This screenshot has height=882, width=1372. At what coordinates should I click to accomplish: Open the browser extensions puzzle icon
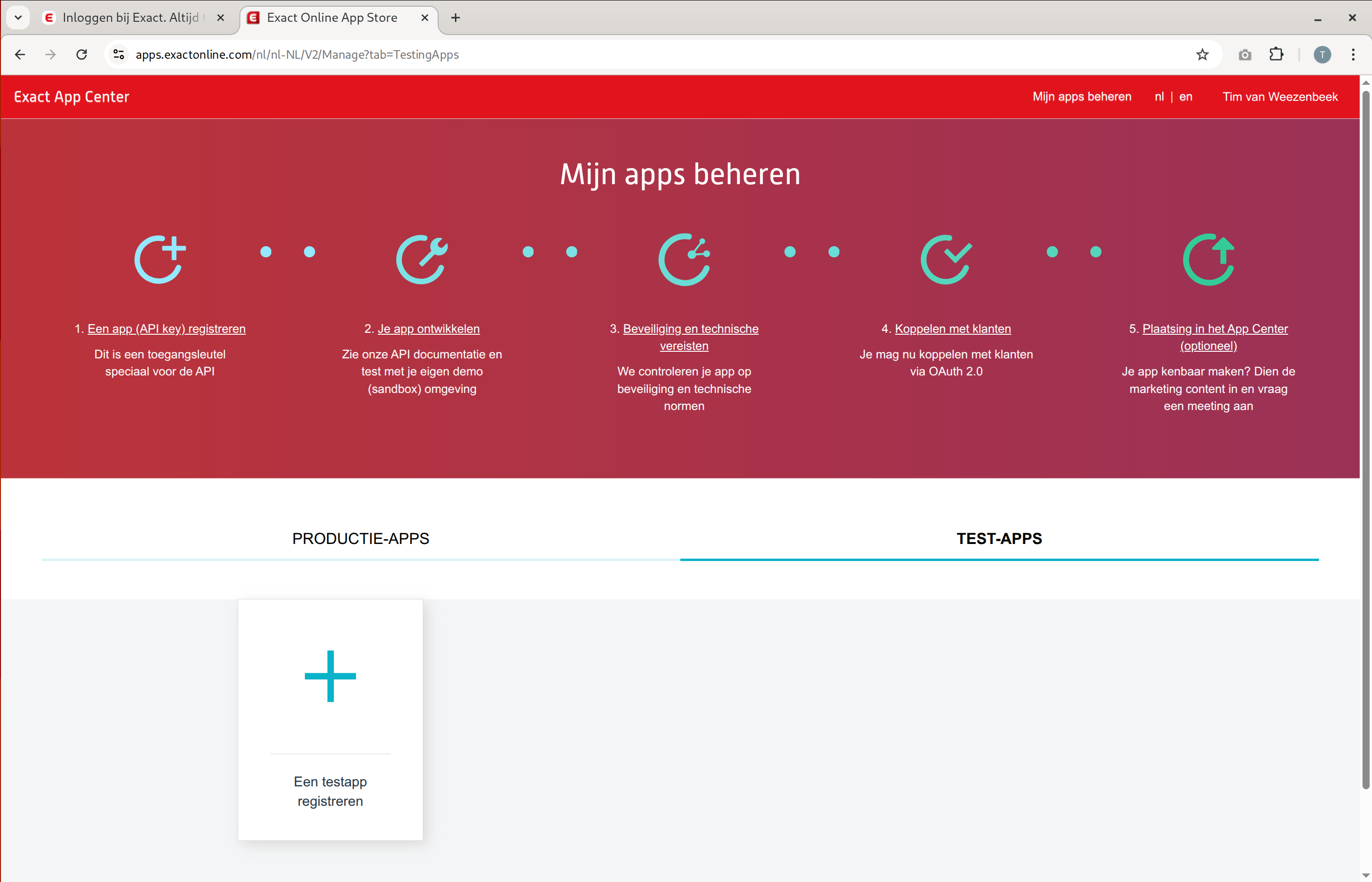tap(1276, 54)
